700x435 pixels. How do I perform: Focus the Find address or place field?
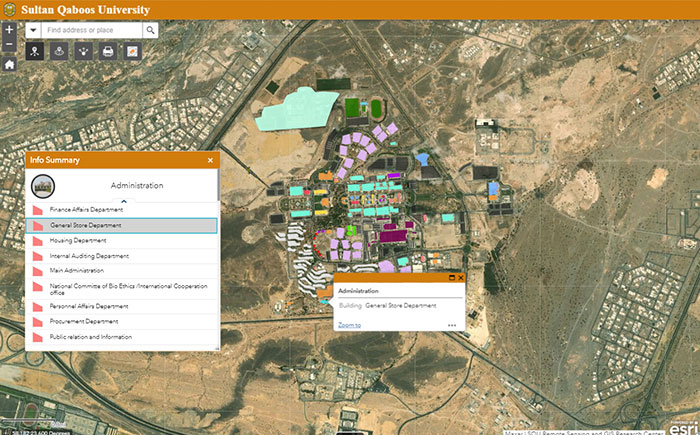92,30
